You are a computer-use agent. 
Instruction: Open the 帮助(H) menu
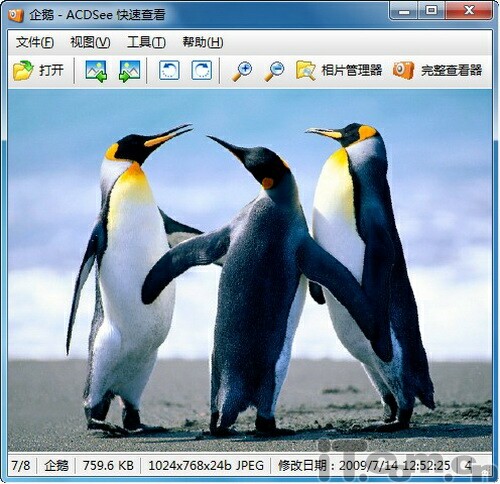click(x=203, y=42)
